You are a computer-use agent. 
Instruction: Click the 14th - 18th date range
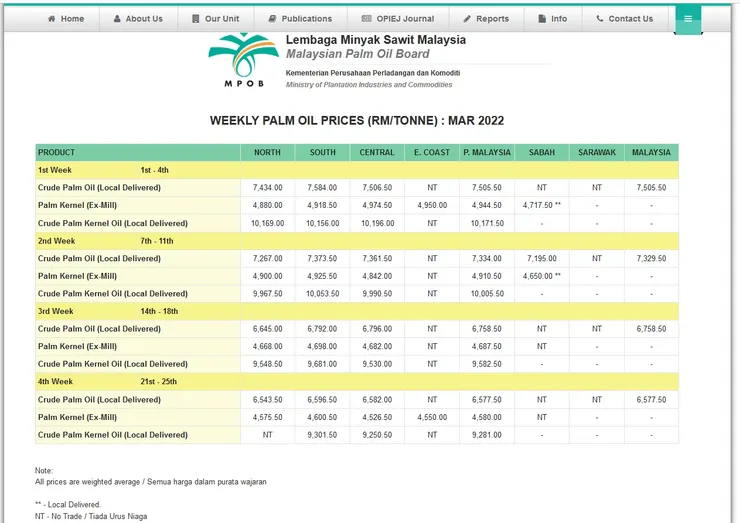tap(159, 311)
